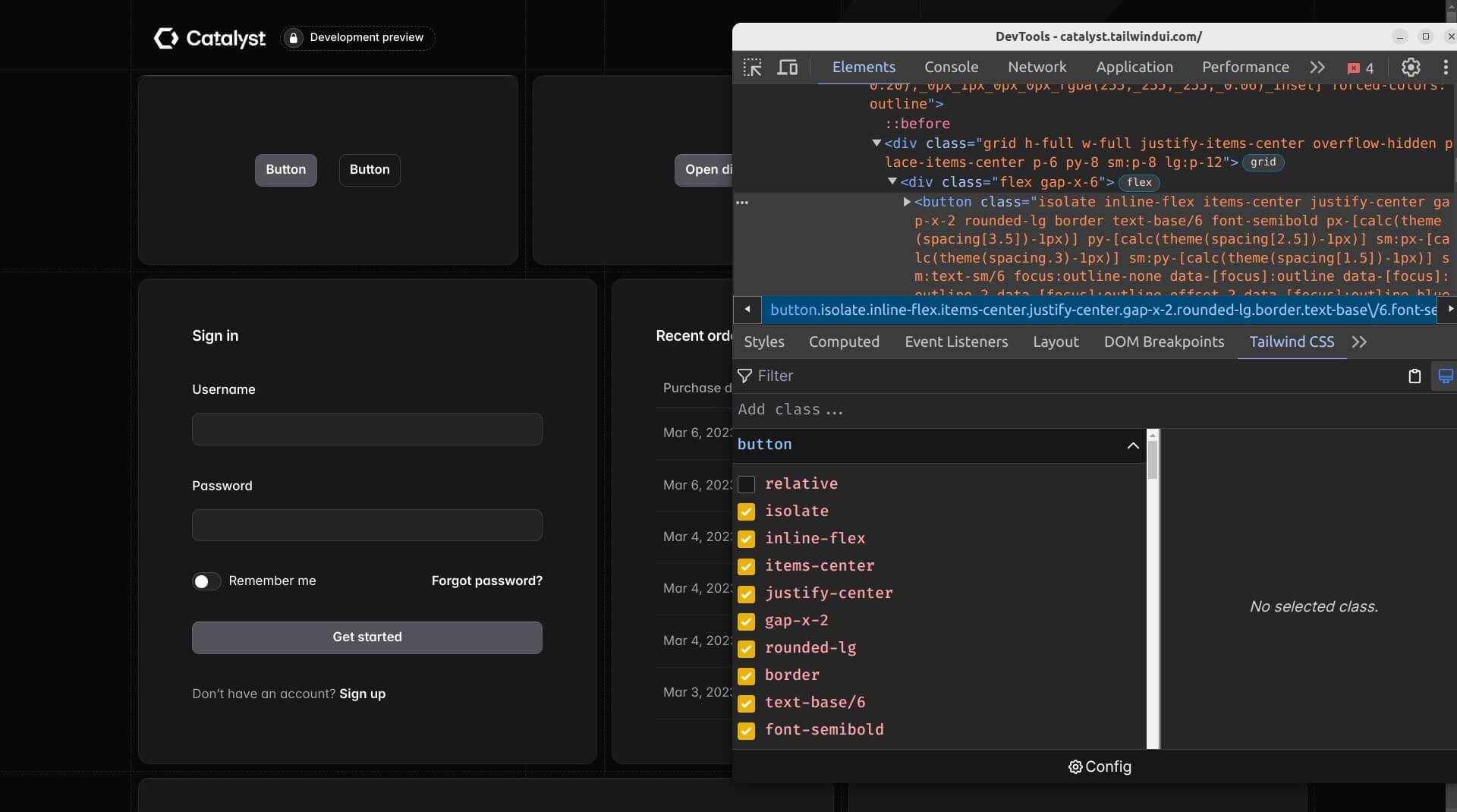The width and height of the screenshot is (1457, 812).
Task: Uncheck the inline-flex class
Action: (746, 539)
